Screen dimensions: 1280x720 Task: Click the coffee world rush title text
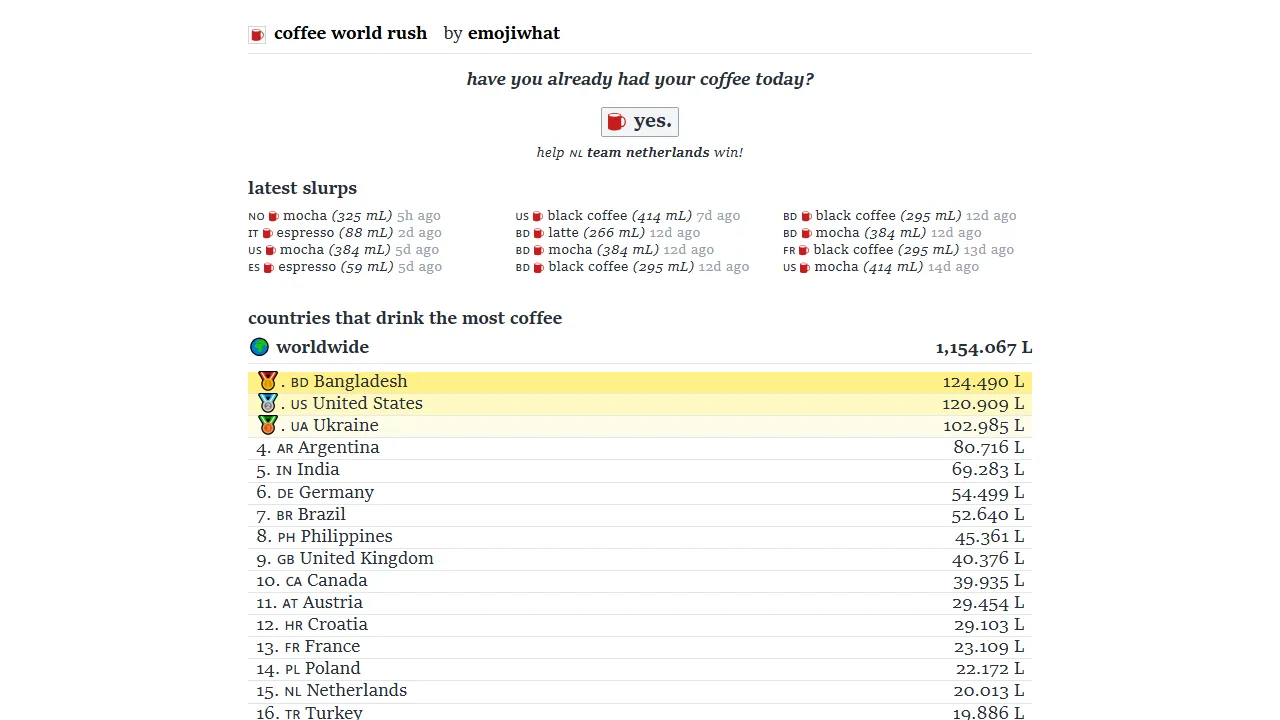350,33
